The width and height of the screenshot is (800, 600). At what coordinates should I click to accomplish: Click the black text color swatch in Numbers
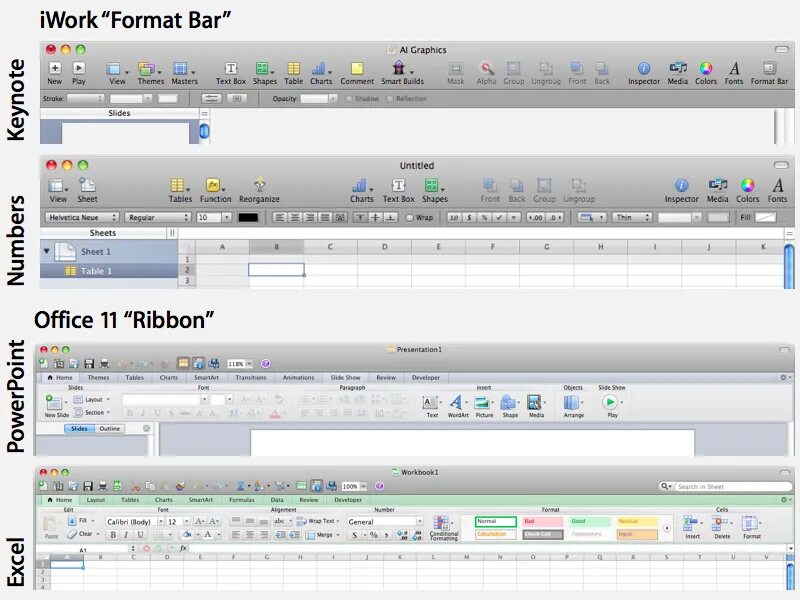click(248, 217)
